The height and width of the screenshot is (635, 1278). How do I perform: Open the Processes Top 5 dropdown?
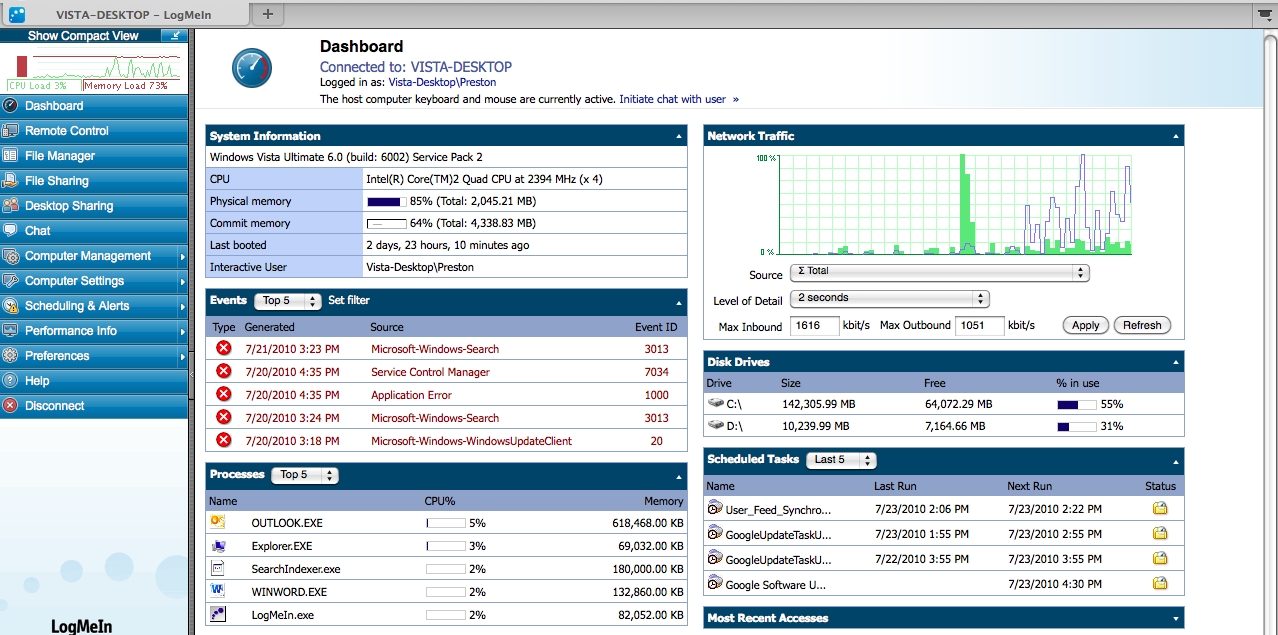pos(306,474)
